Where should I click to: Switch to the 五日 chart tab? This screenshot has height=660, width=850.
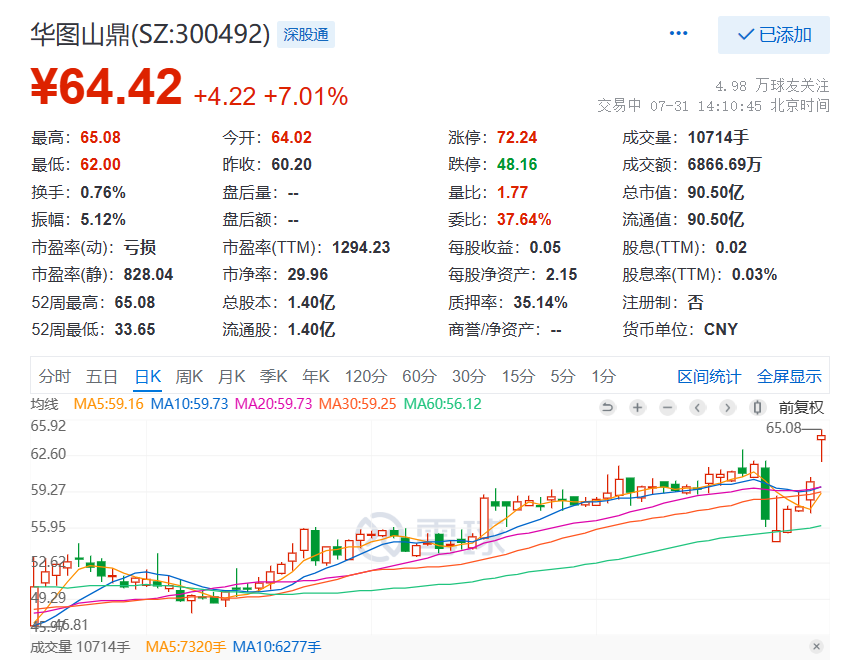click(102, 376)
